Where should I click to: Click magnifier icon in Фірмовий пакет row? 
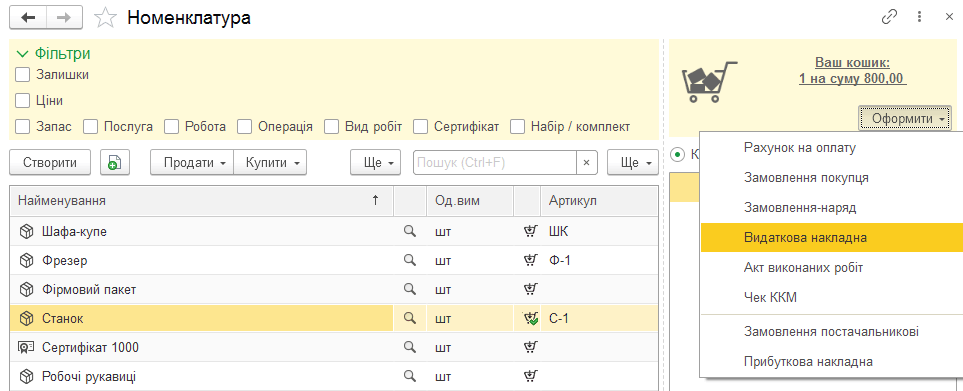coord(409,289)
